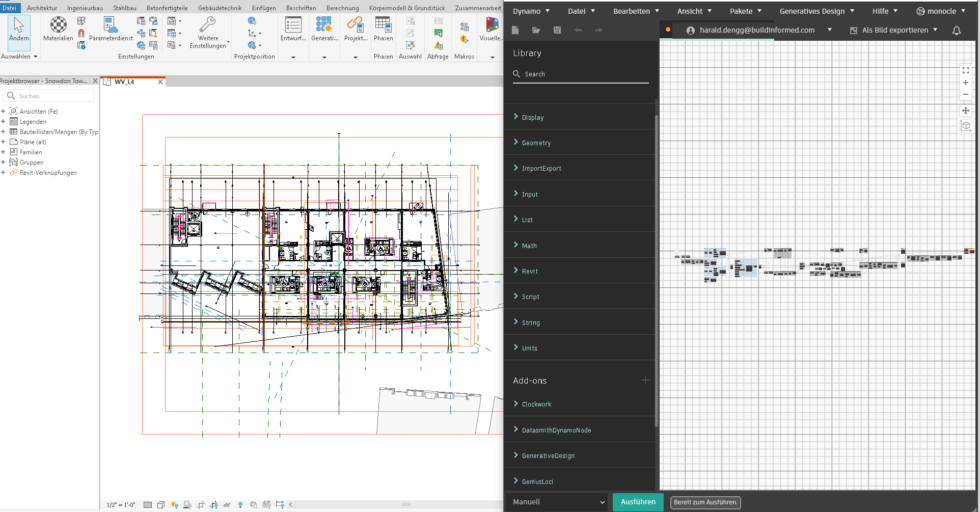Toggle pan mode on Dynamo canvas
Viewport: 980px width, 512px height.
(x=965, y=110)
